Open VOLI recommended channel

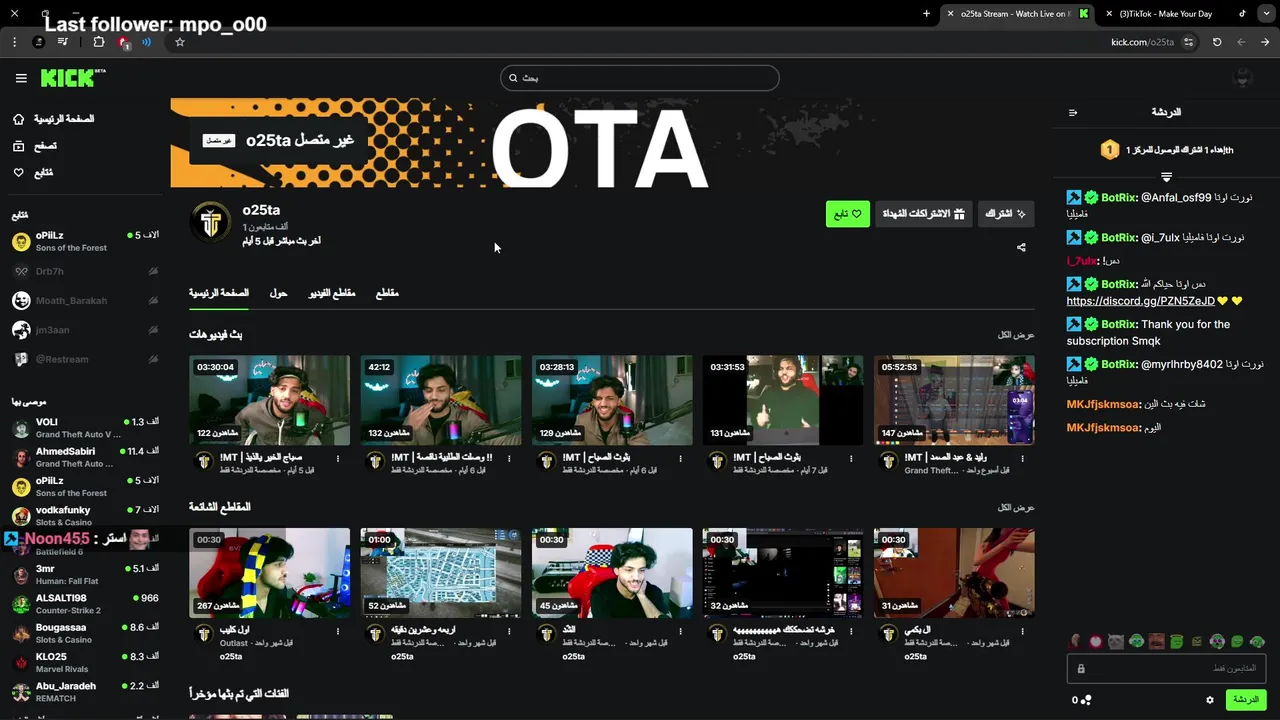pyautogui.click(x=85, y=428)
